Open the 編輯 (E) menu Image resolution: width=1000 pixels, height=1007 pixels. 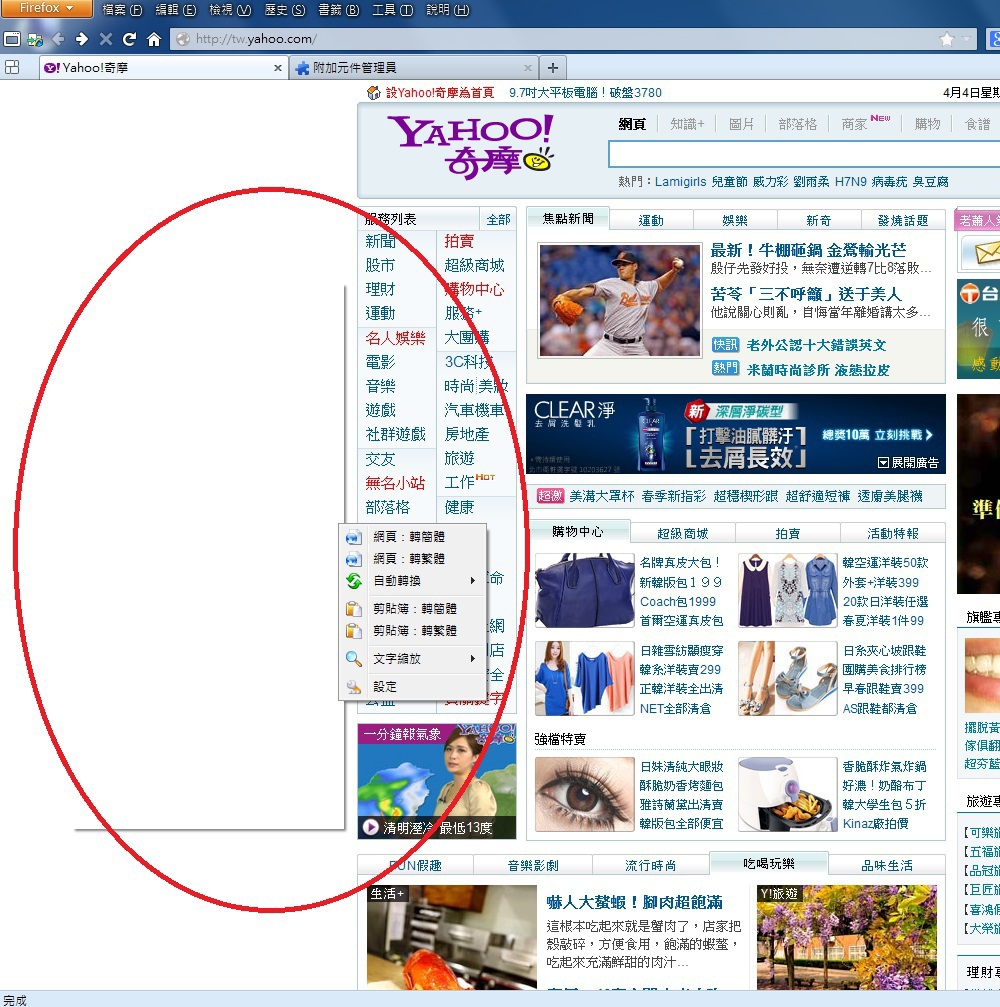[176, 10]
